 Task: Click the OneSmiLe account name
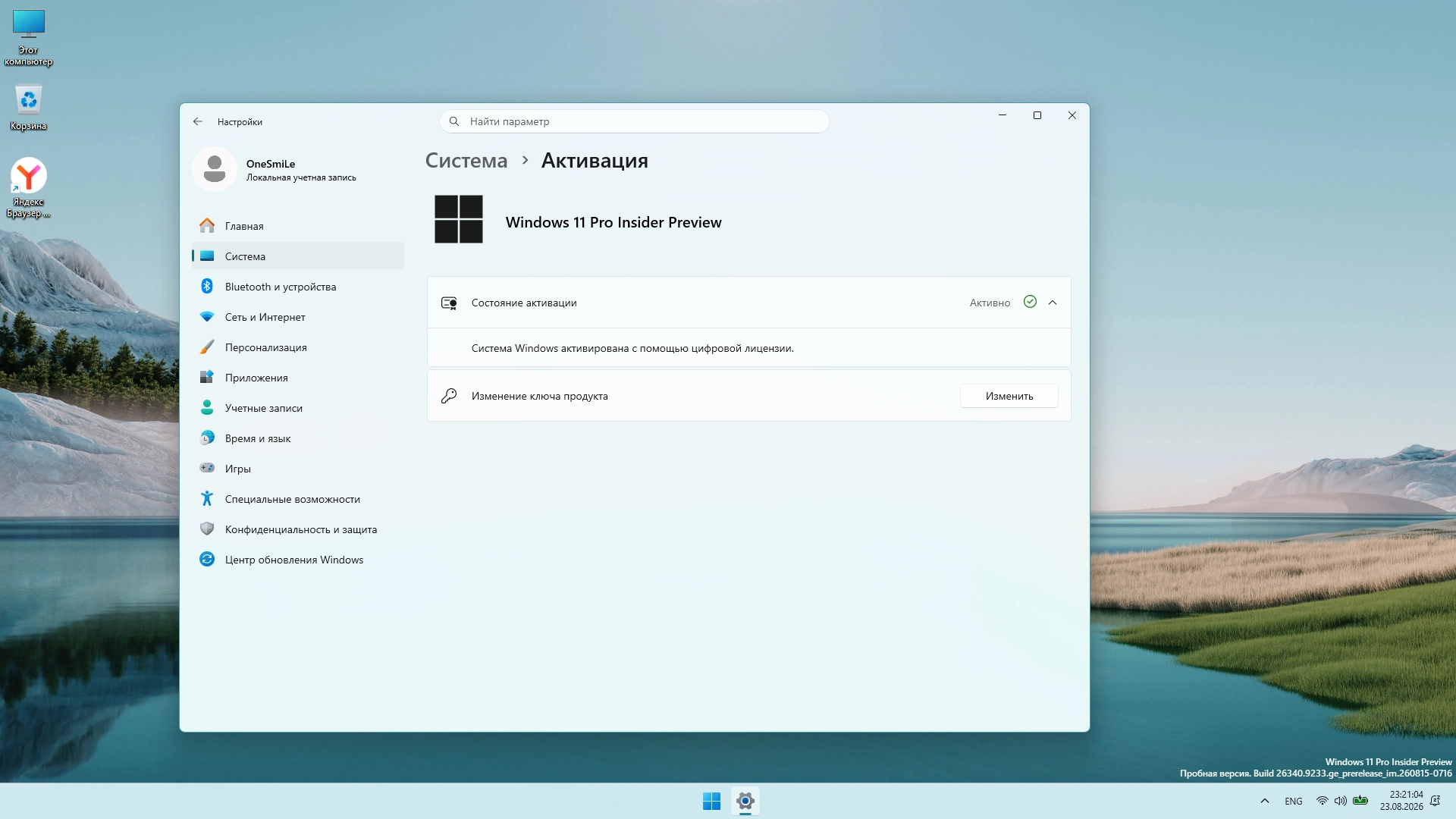click(x=271, y=164)
